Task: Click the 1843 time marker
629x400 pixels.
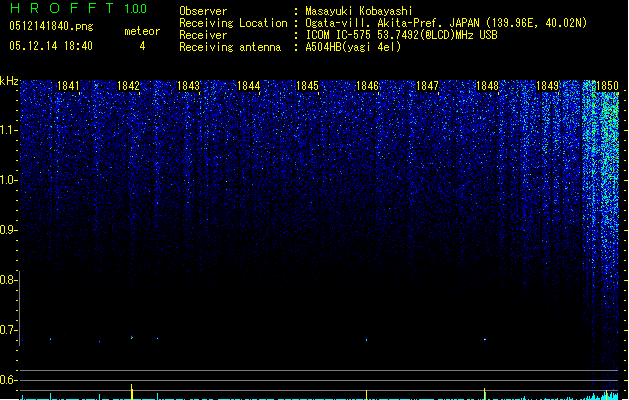Action: coord(189,86)
